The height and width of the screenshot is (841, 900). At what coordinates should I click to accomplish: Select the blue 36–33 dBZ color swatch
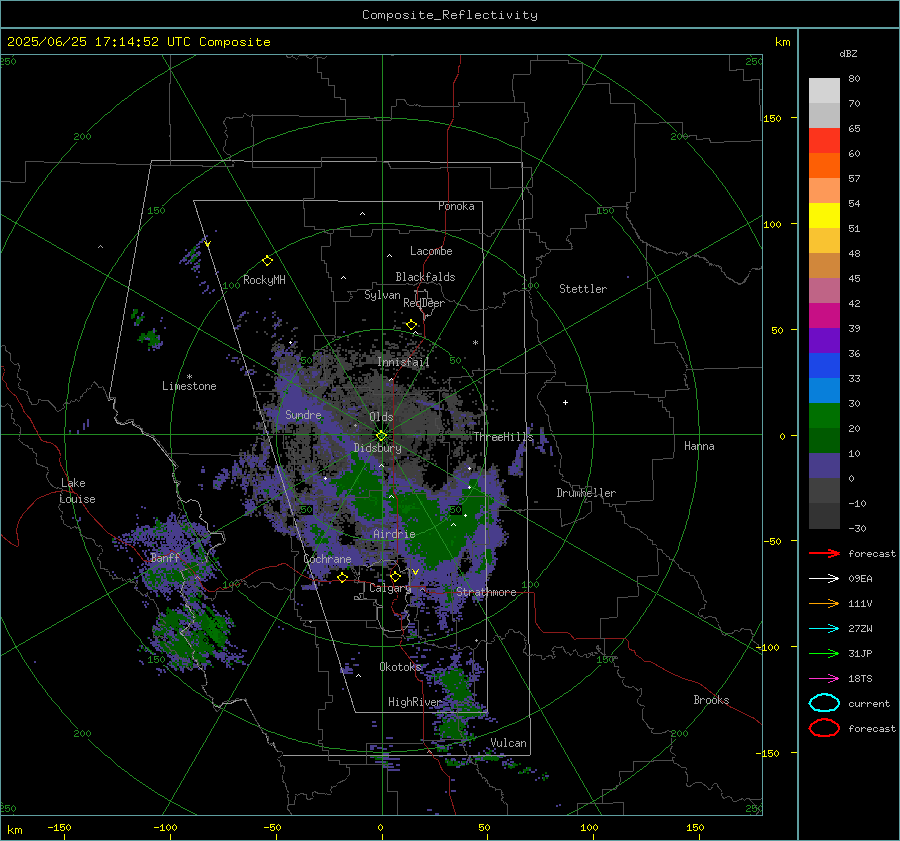point(824,365)
